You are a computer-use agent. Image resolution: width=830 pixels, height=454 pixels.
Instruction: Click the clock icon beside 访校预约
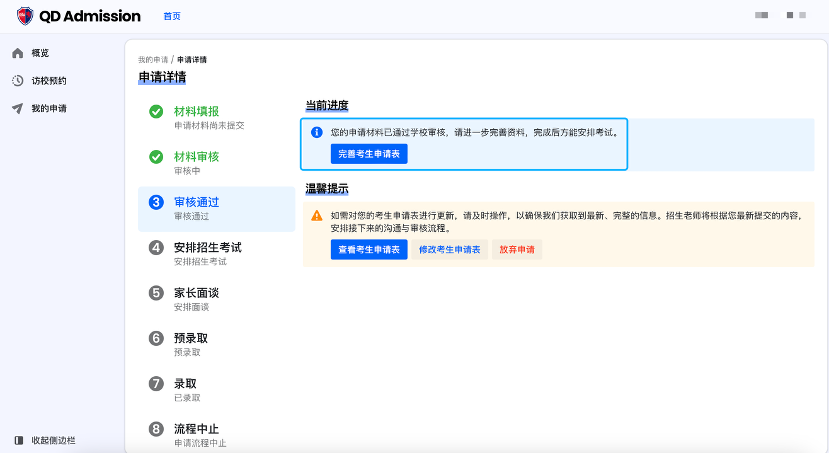tap(17, 81)
